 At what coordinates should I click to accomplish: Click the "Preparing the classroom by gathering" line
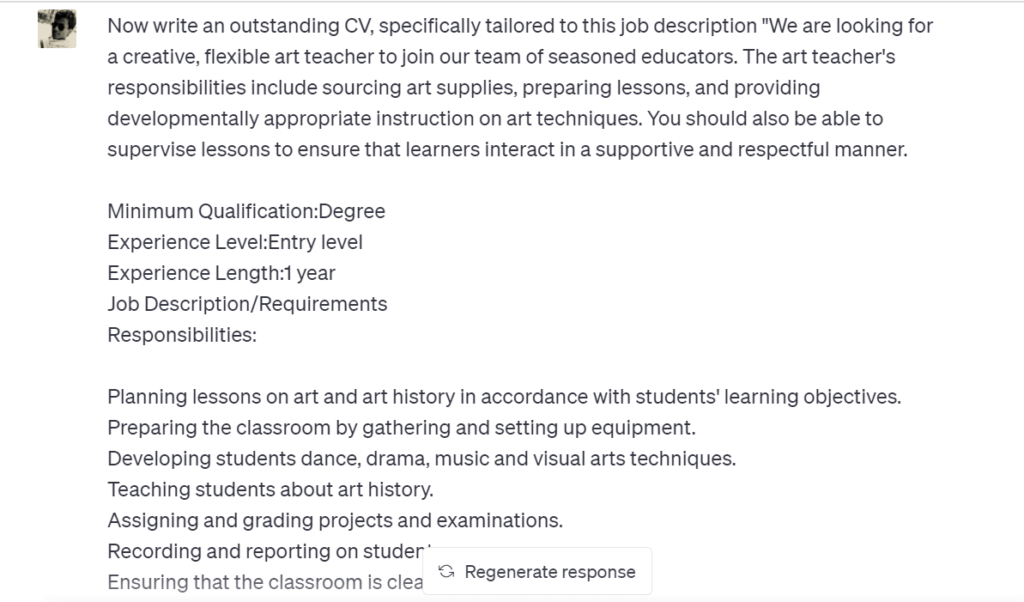point(401,428)
